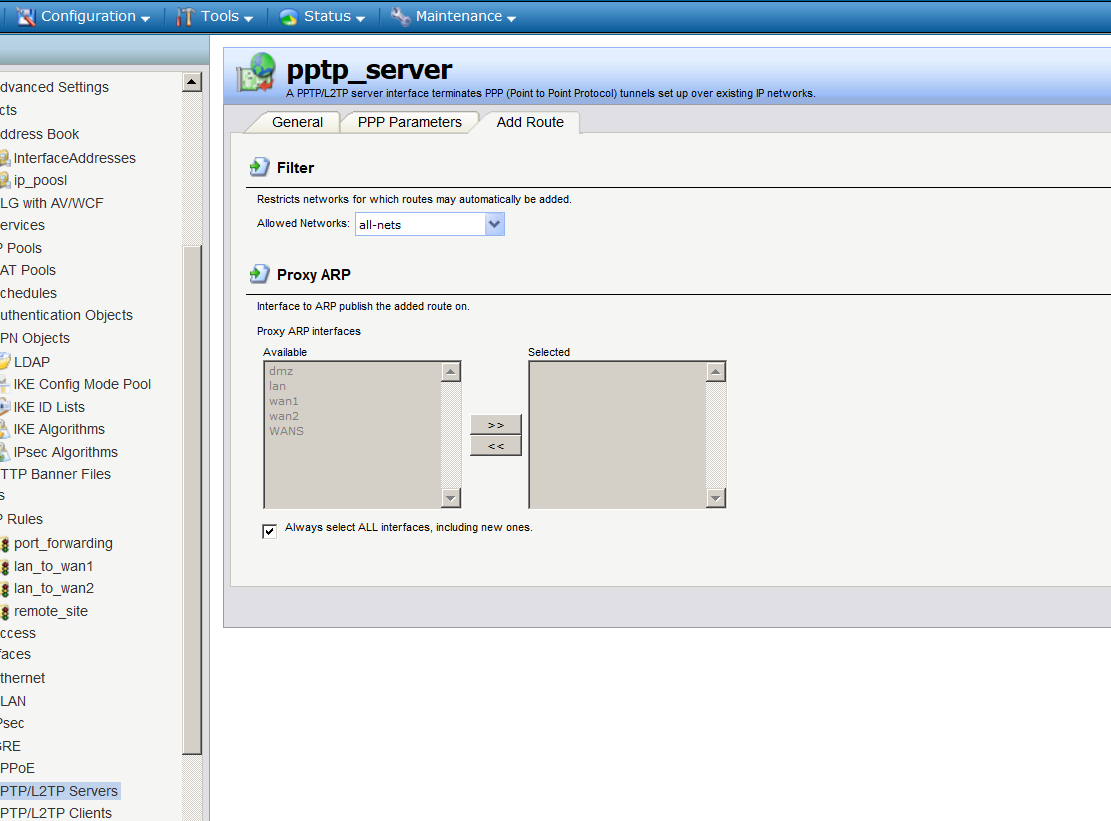Click the sidebar scrollbar thumb

[x=192, y=500]
